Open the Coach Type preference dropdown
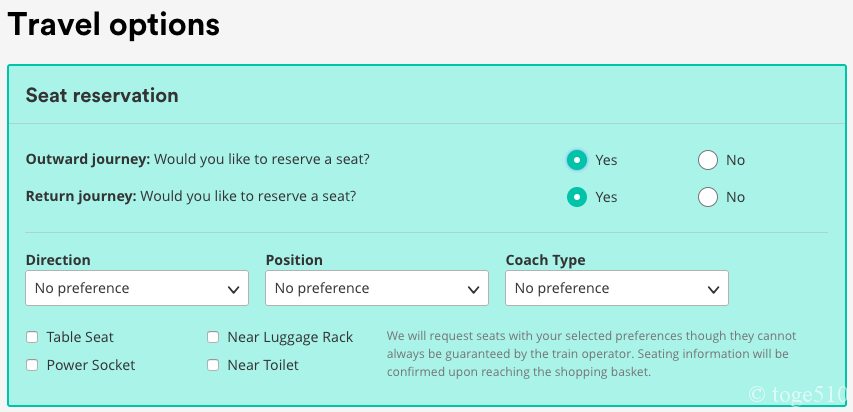 click(x=616, y=288)
